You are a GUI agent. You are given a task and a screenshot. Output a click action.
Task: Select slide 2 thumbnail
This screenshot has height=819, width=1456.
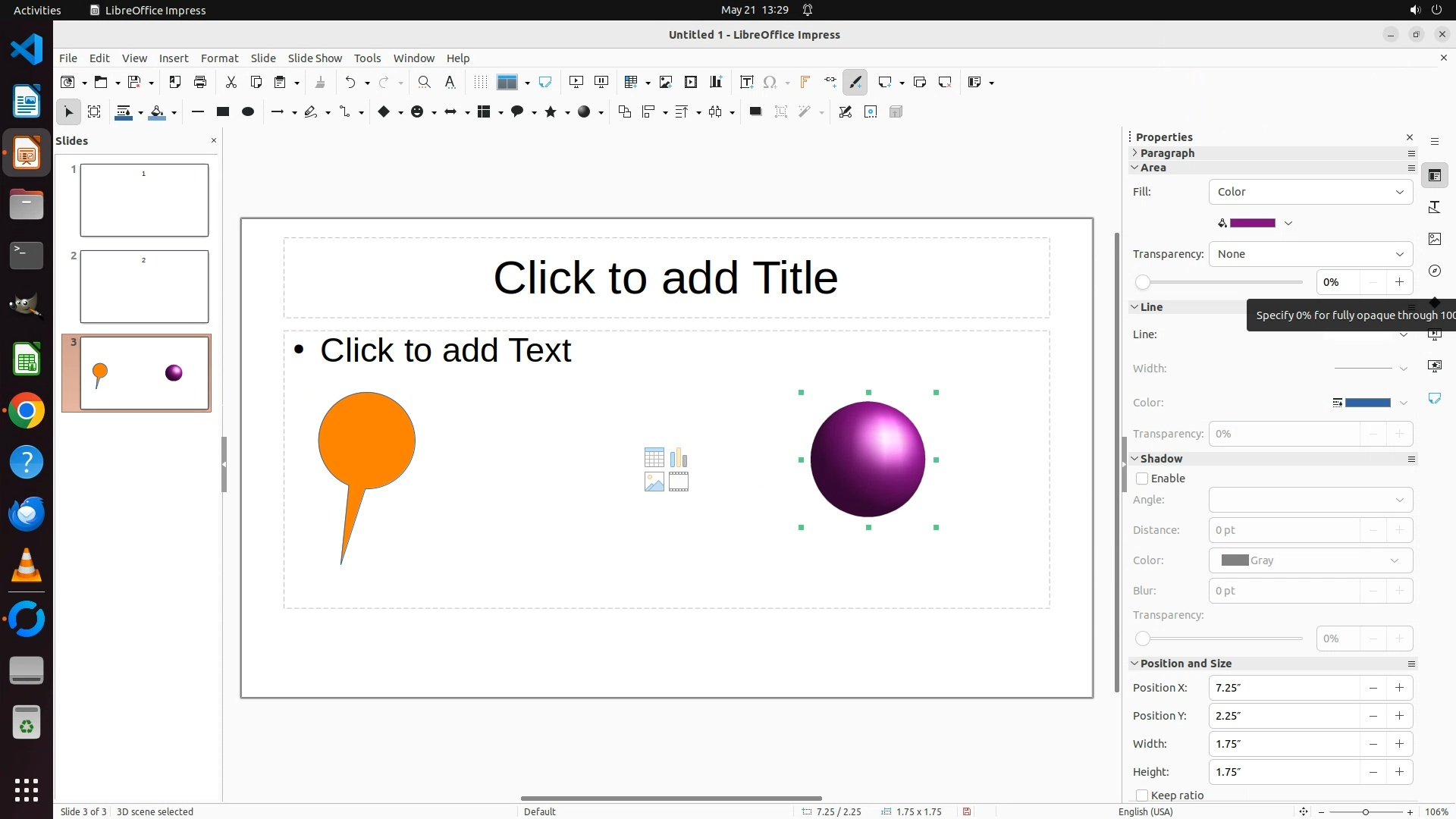[x=144, y=287]
